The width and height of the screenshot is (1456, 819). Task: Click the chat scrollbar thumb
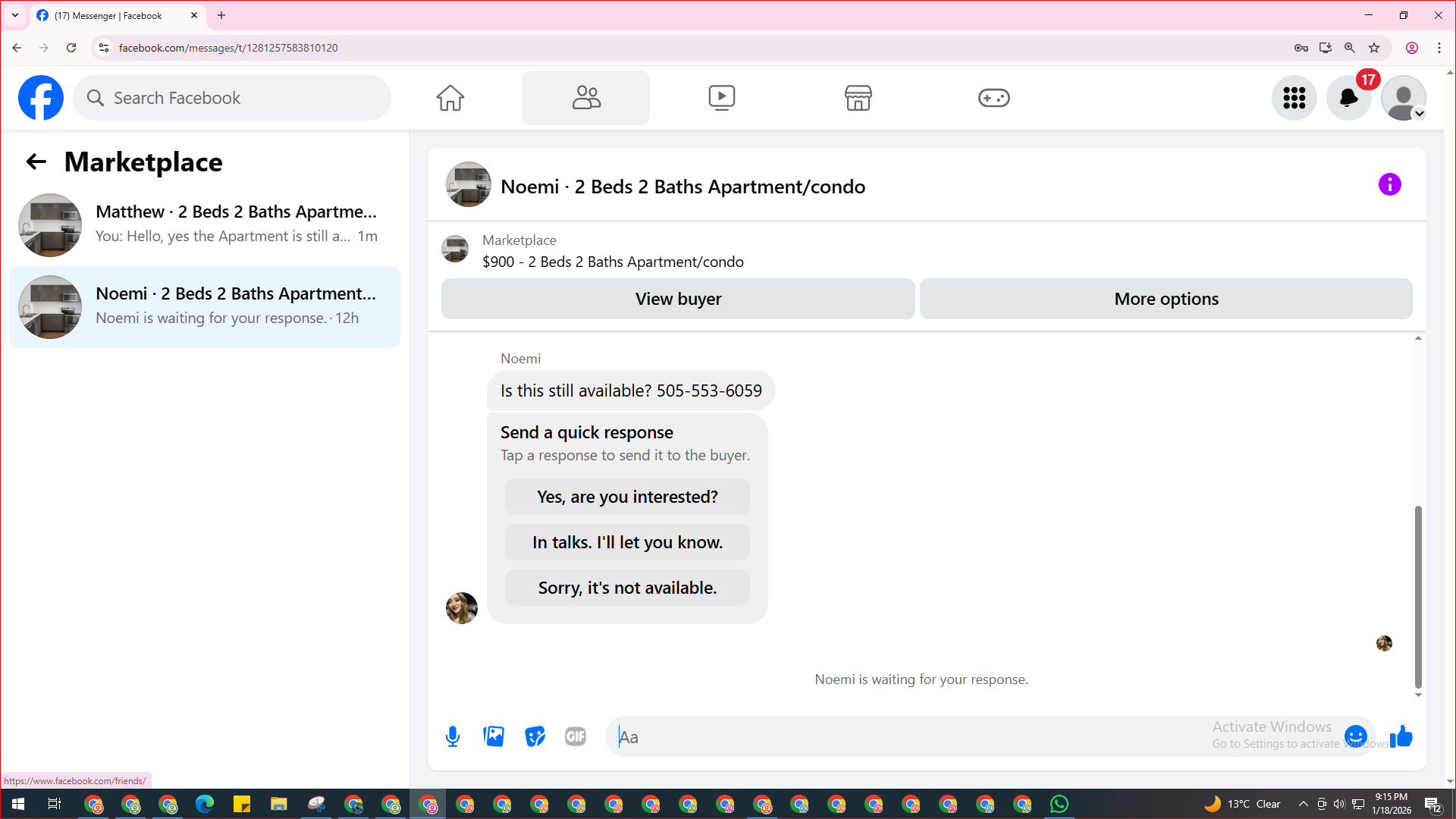1417,595
